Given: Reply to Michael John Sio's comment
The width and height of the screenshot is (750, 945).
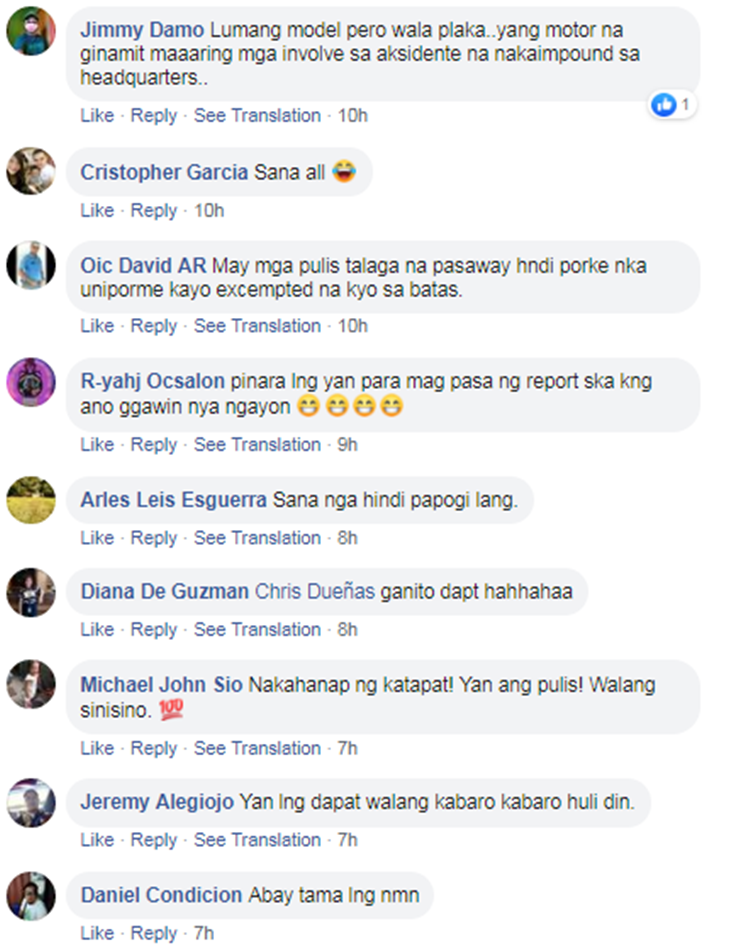Looking at the screenshot, I should (x=154, y=748).
